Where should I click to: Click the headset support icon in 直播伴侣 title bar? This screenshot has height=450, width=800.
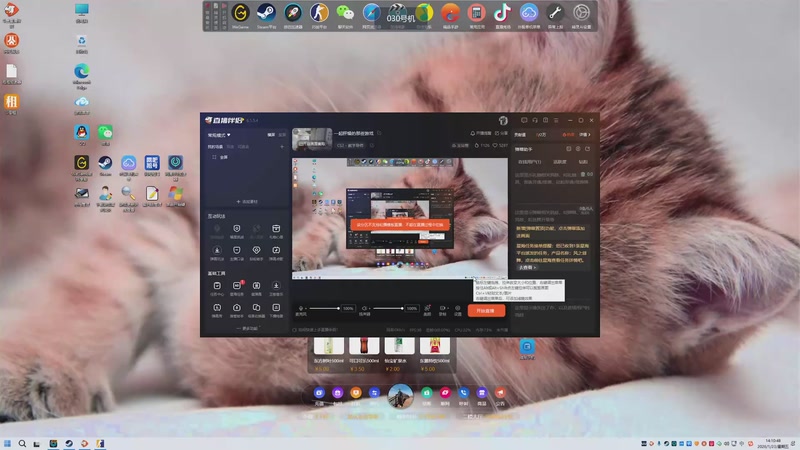pyautogui.click(x=535, y=120)
